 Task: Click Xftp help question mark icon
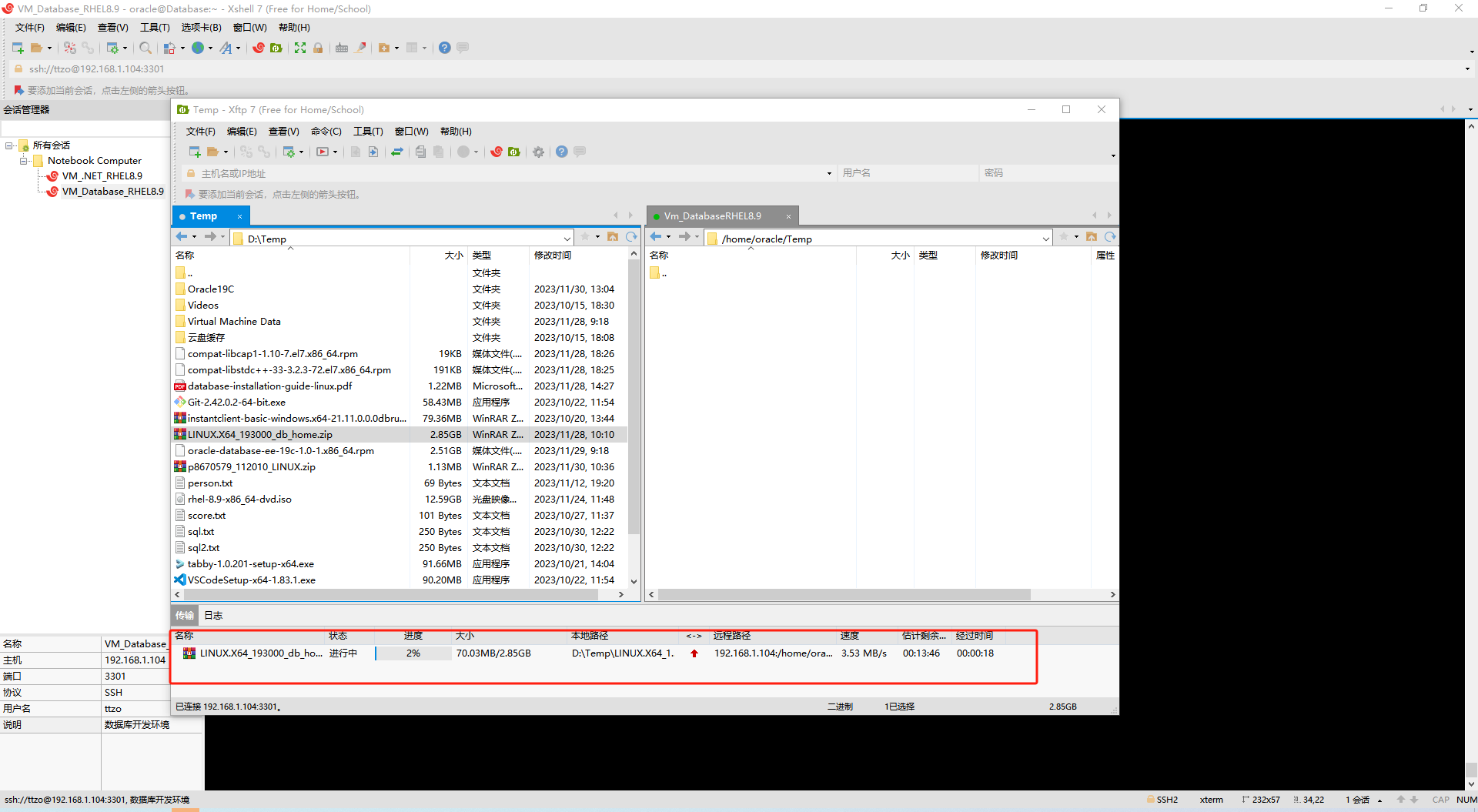tap(562, 152)
